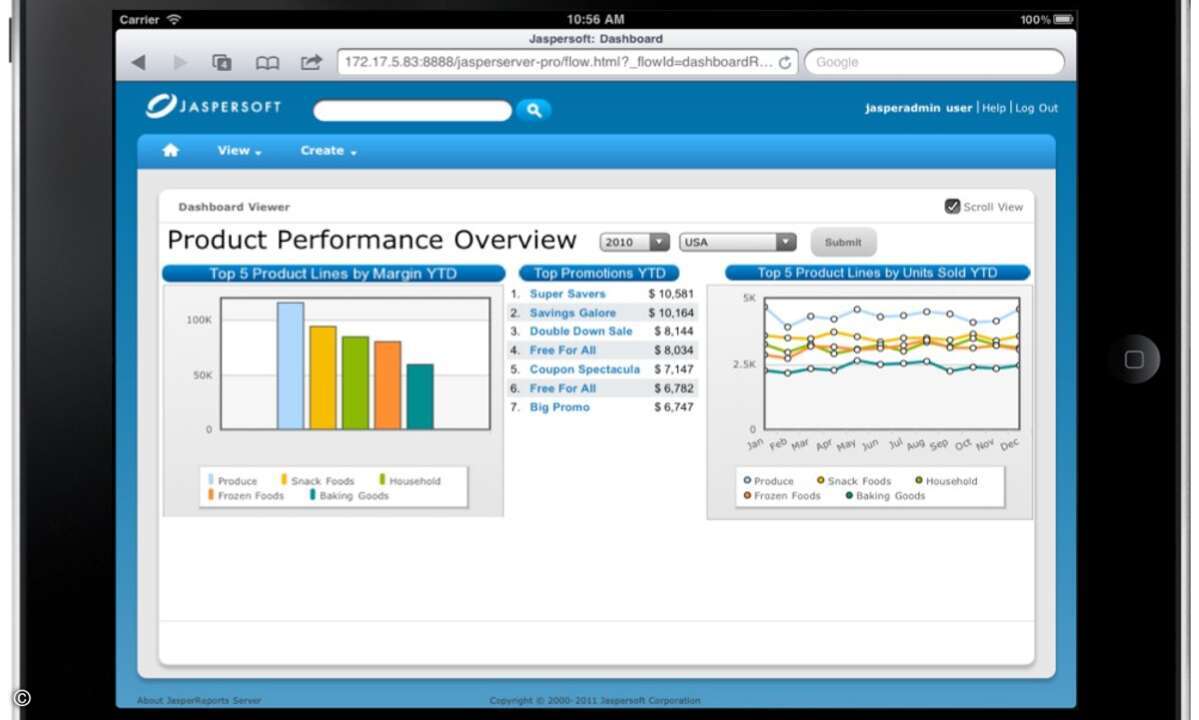Viewport: 1199px width, 720px height.
Task: Open the Free For All link valued $8,034
Action: [x=563, y=350]
